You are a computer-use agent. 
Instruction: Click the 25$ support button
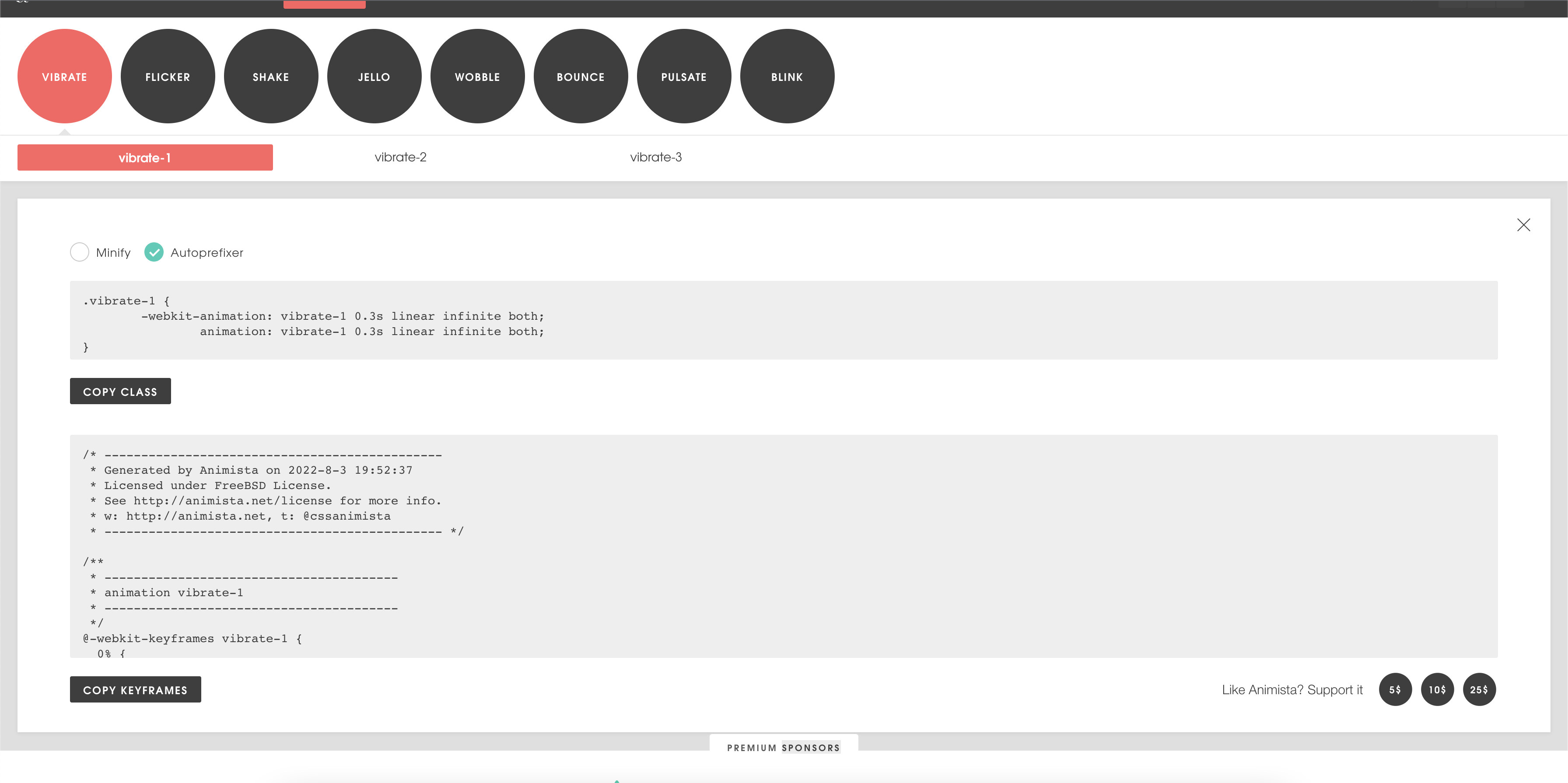coord(1478,689)
